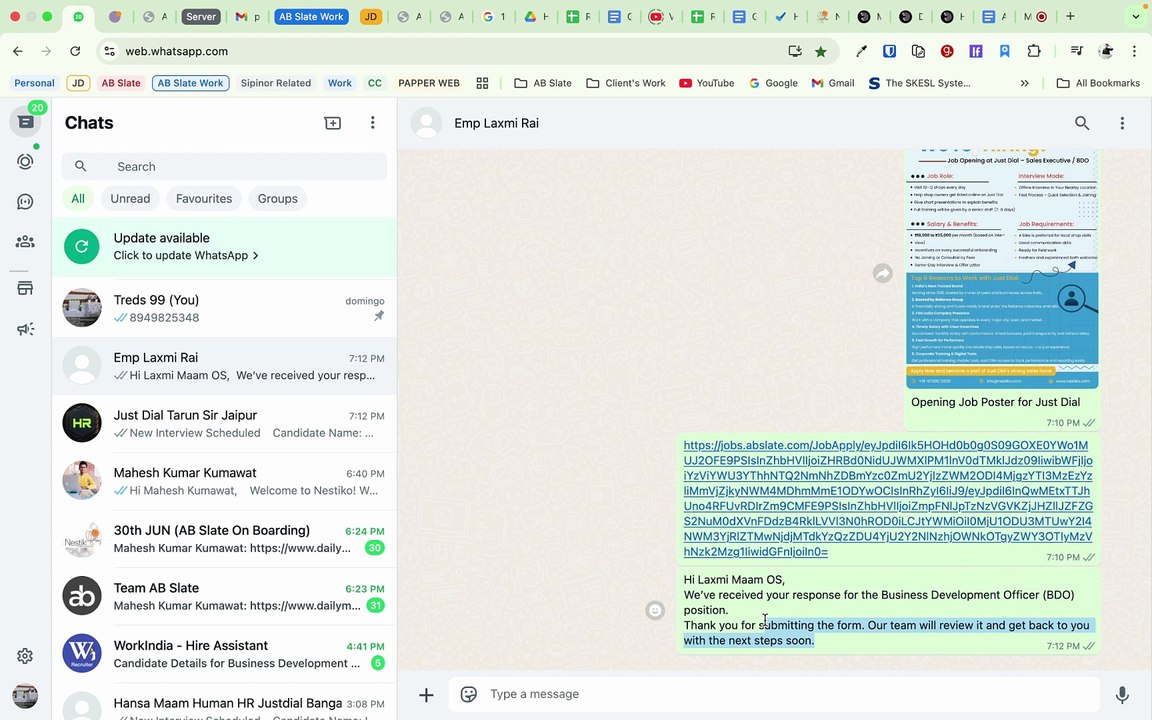Click the chat list search field

pyautogui.click(x=224, y=167)
